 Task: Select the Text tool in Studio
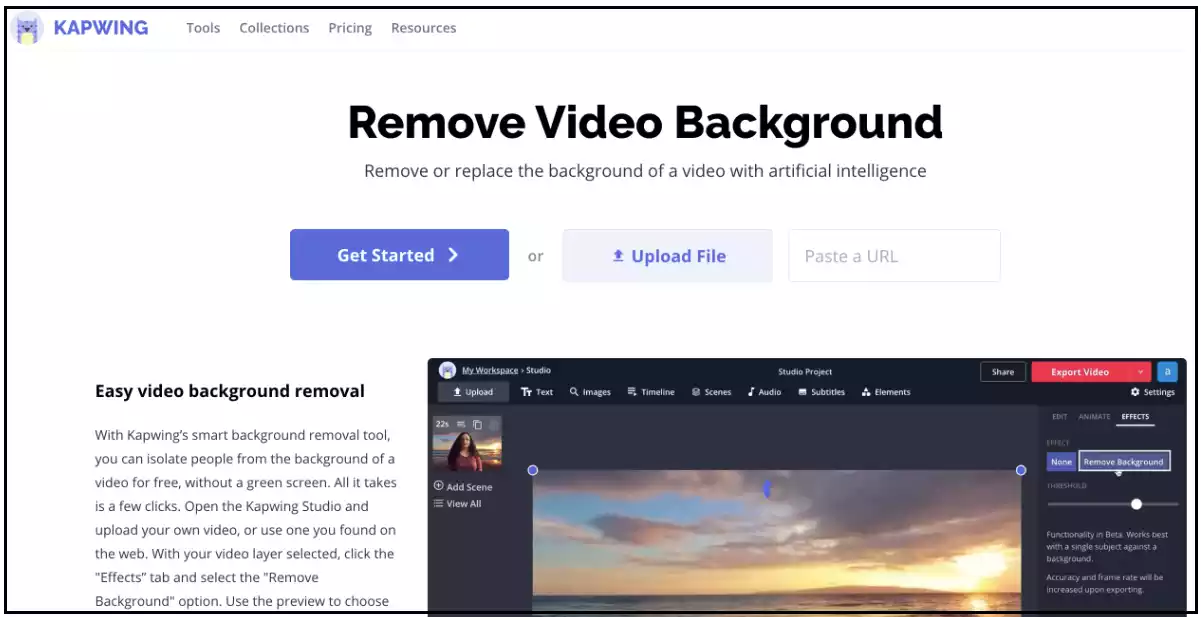537,392
